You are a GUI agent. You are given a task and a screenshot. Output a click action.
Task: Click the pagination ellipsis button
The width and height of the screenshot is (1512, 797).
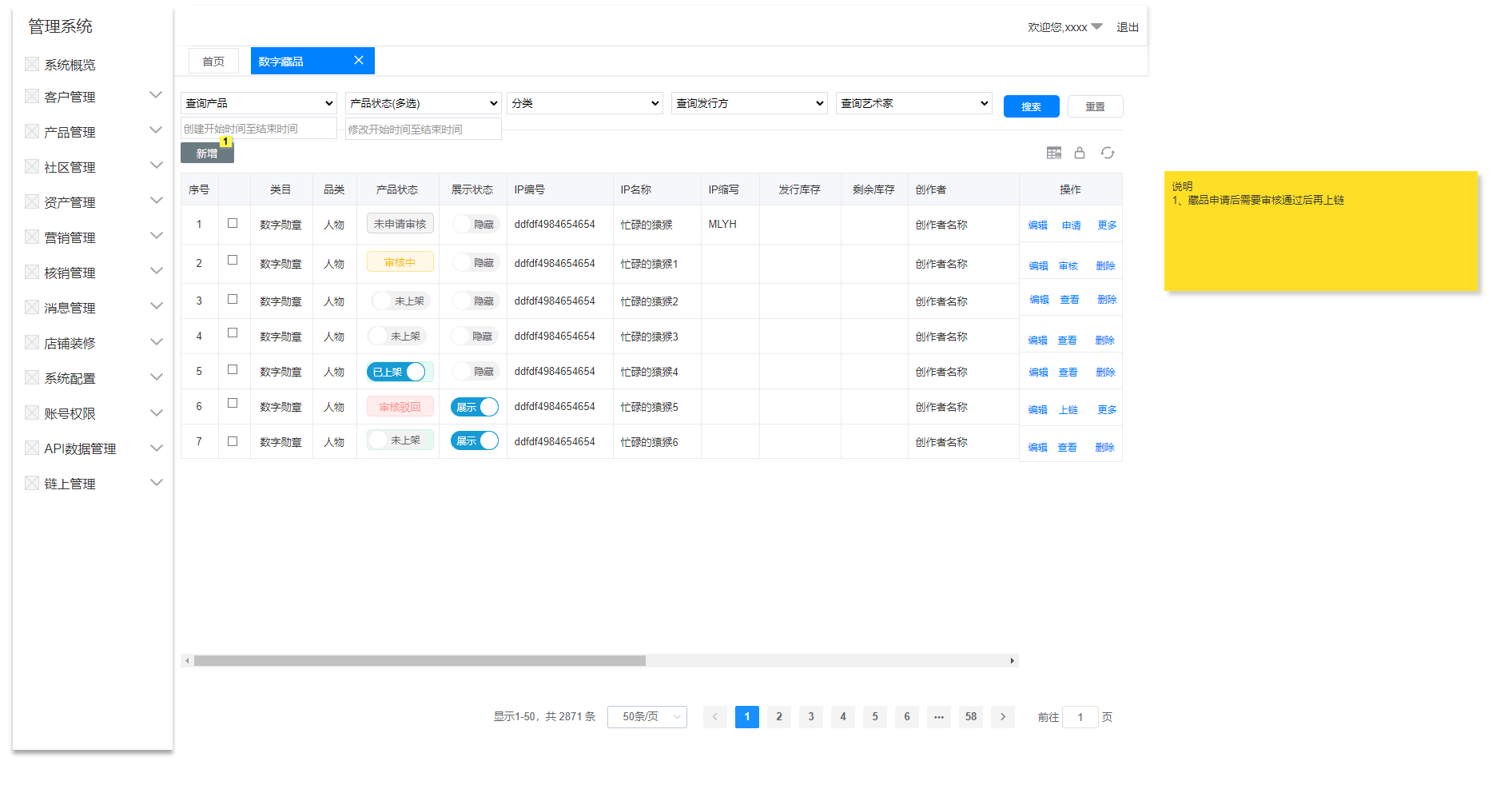tap(939, 716)
